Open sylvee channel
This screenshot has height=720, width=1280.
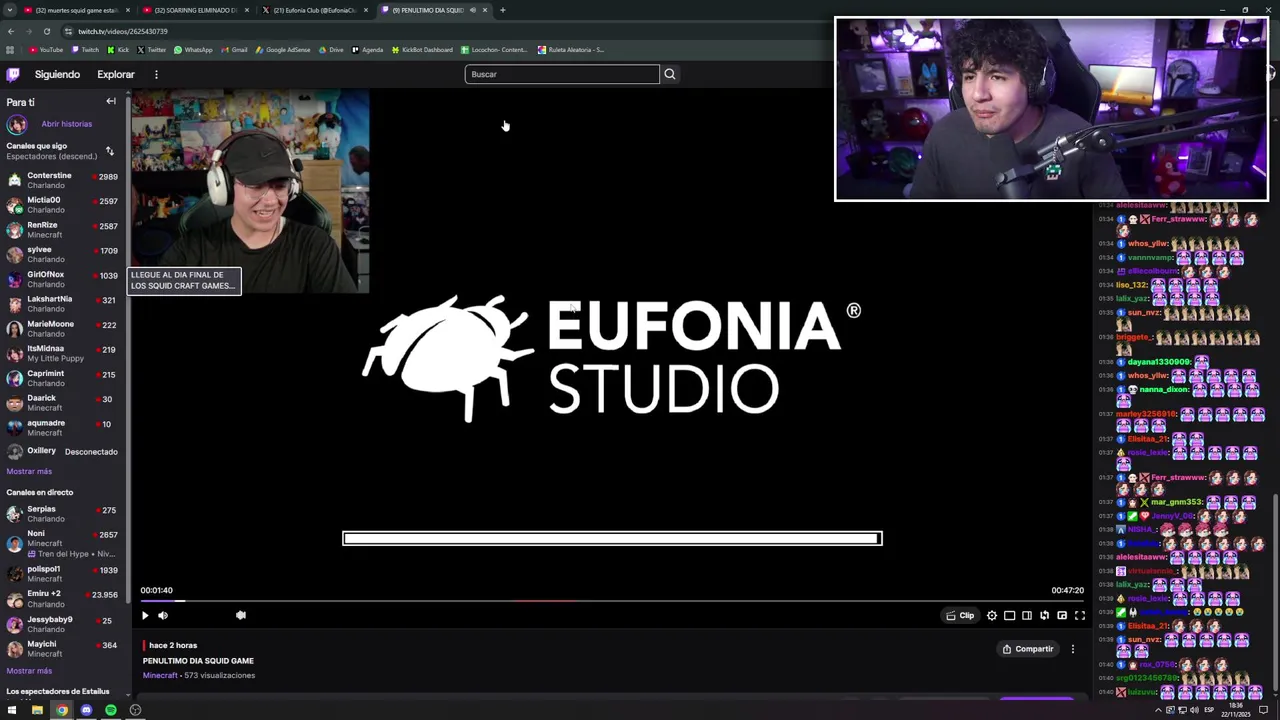(62, 254)
